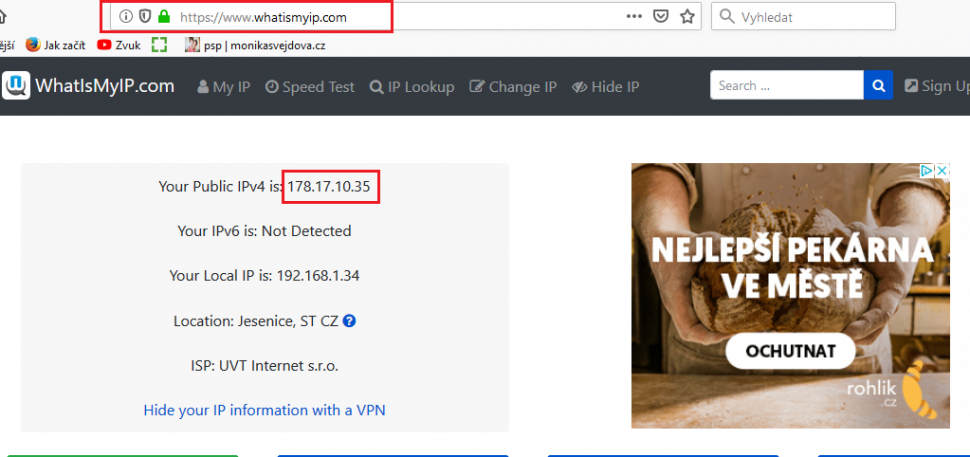Open the WhatIsMyIP.com logo home link

pyautogui.click(x=88, y=85)
